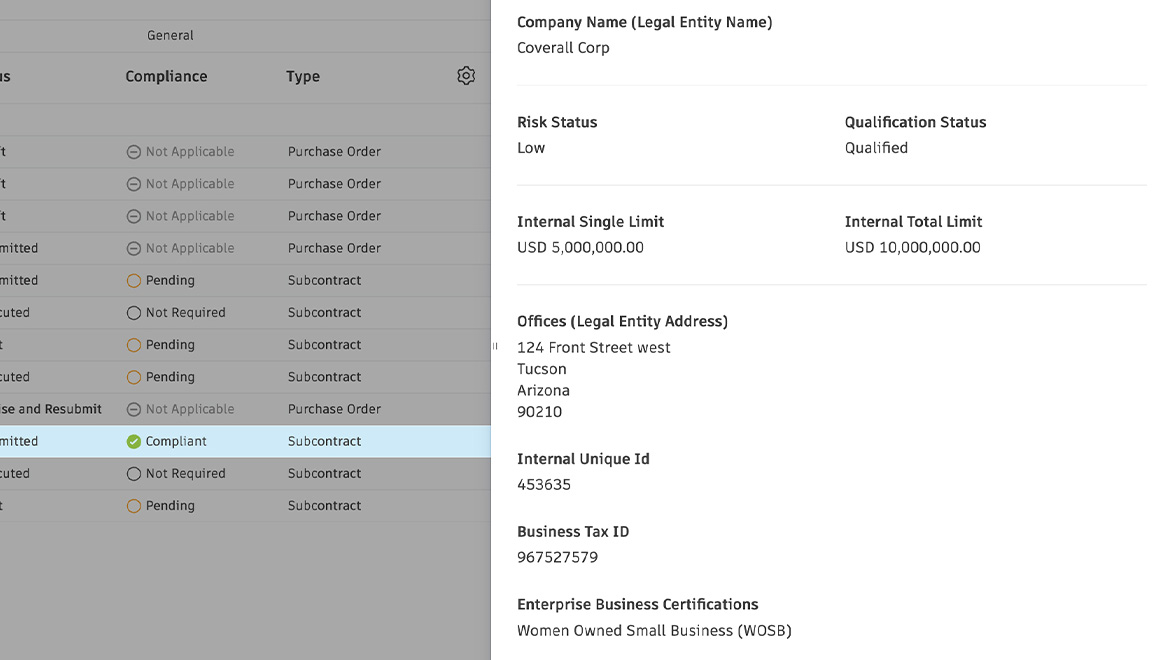Click Pending icon in the submitted Subcontract row
Screen dimensions: 1172x660
(134, 281)
